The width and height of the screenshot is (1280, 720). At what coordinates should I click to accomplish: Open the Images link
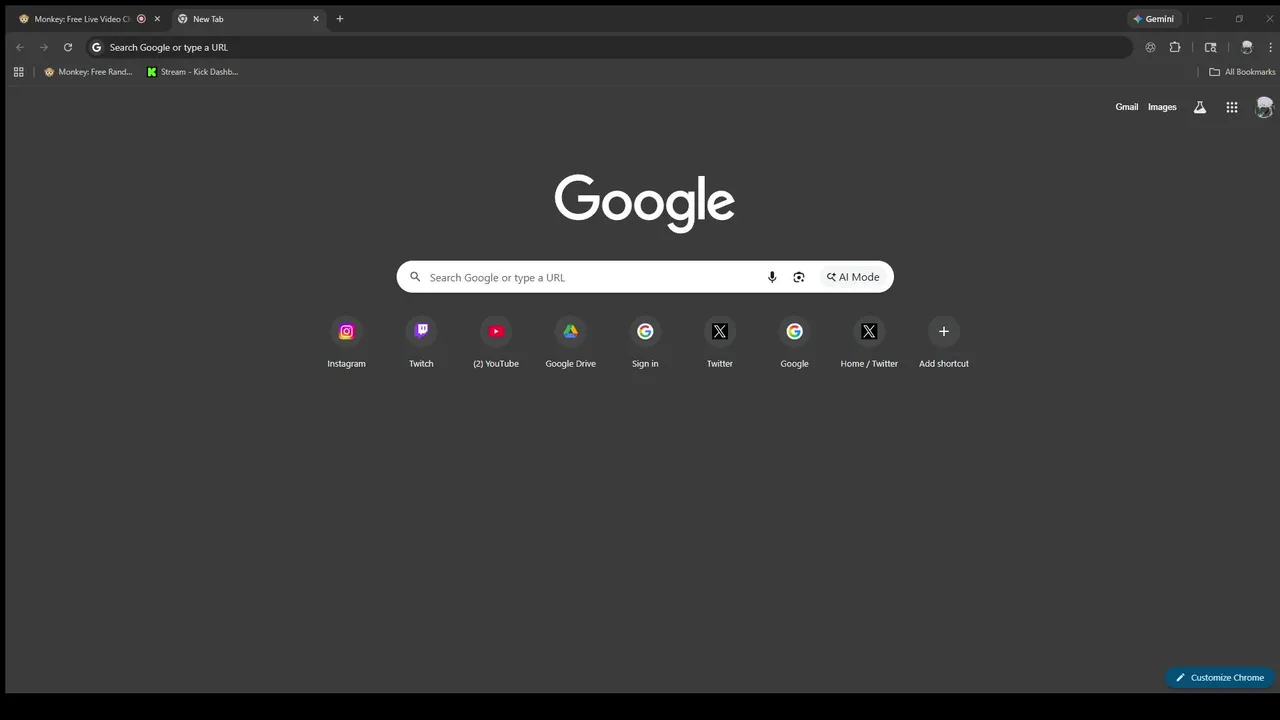1162,107
